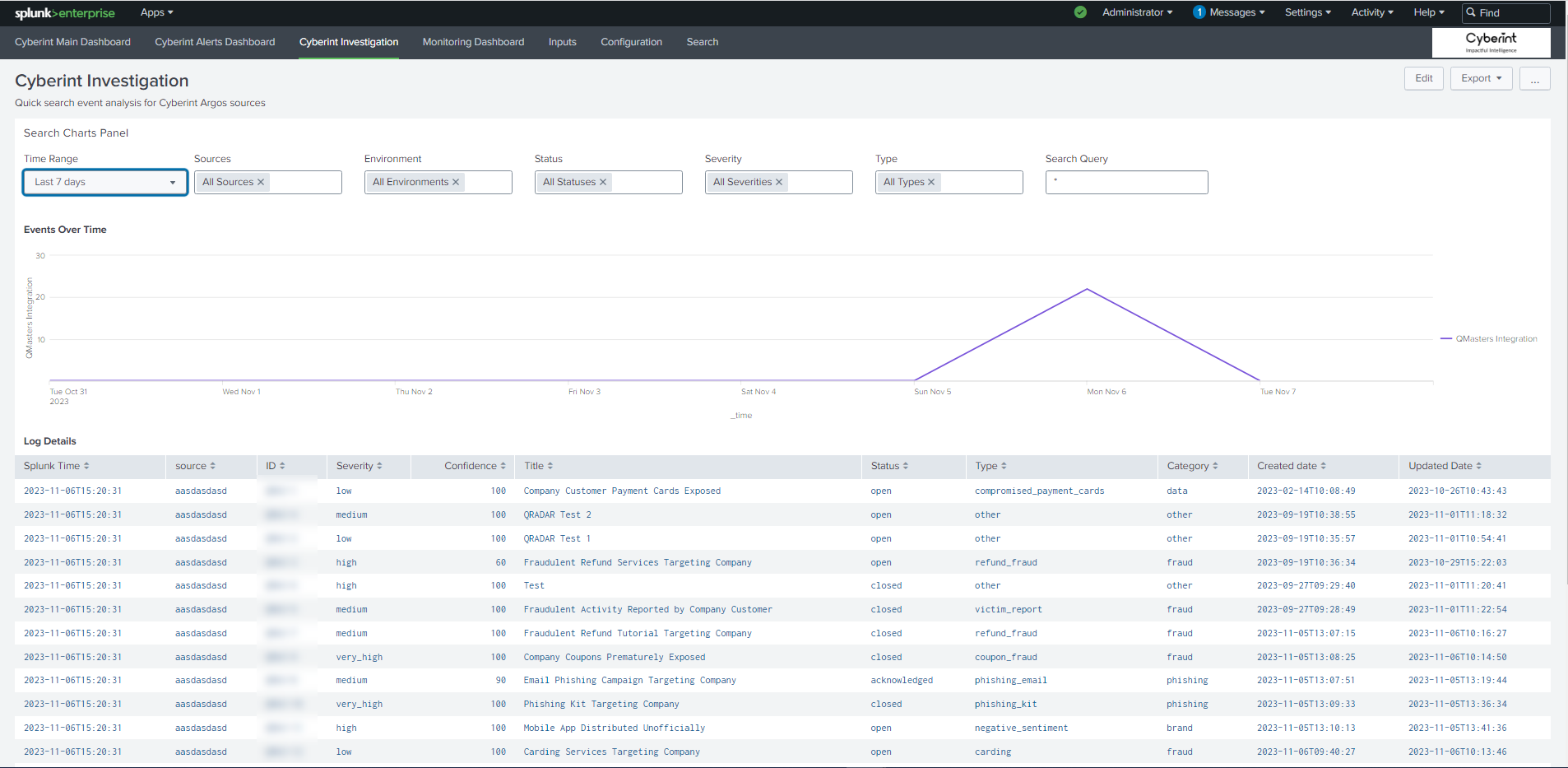
Task: Sort by Created date column
Action: tap(1291, 466)
